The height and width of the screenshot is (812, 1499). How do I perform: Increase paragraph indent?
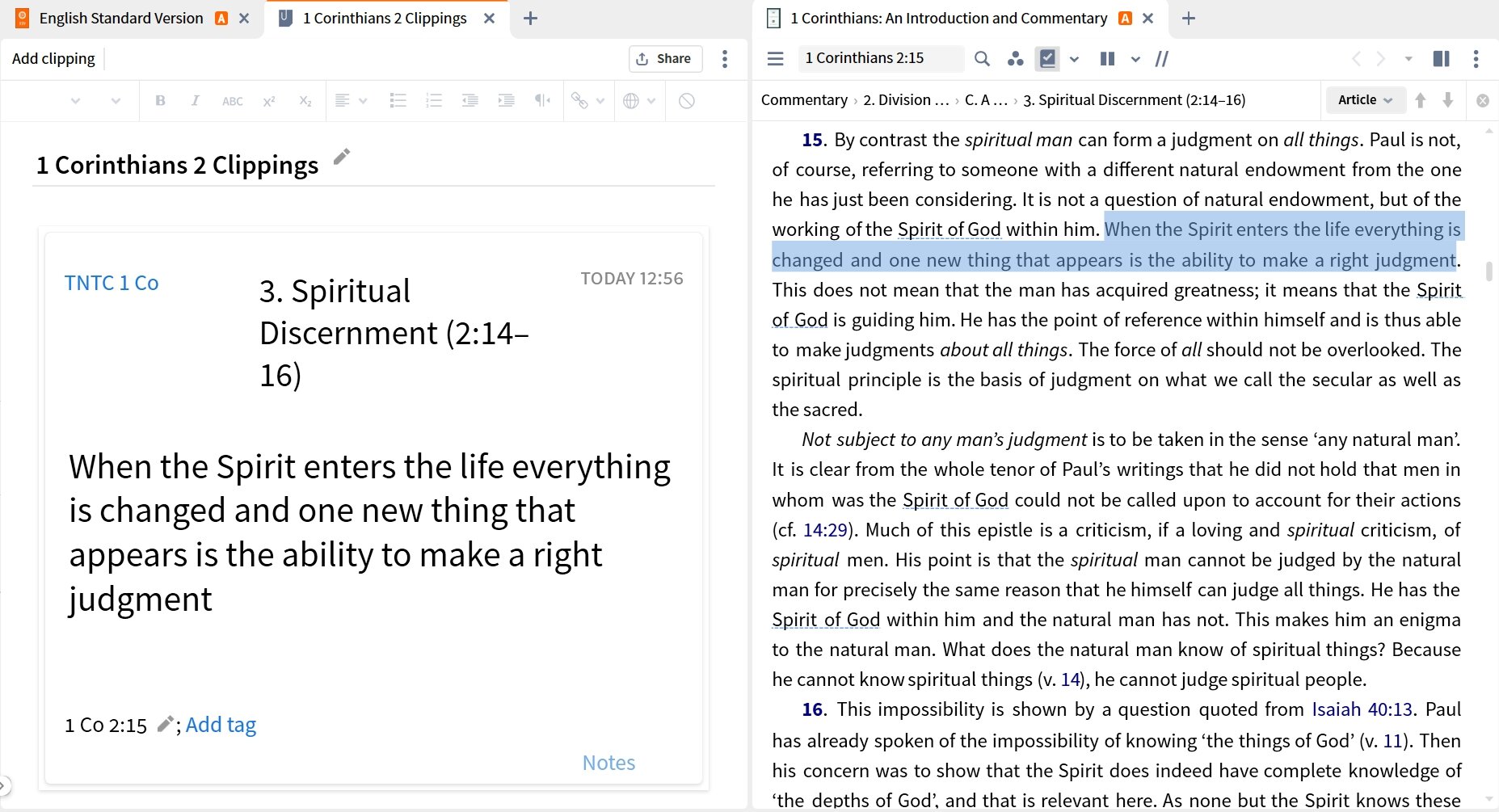click(506, 101)
